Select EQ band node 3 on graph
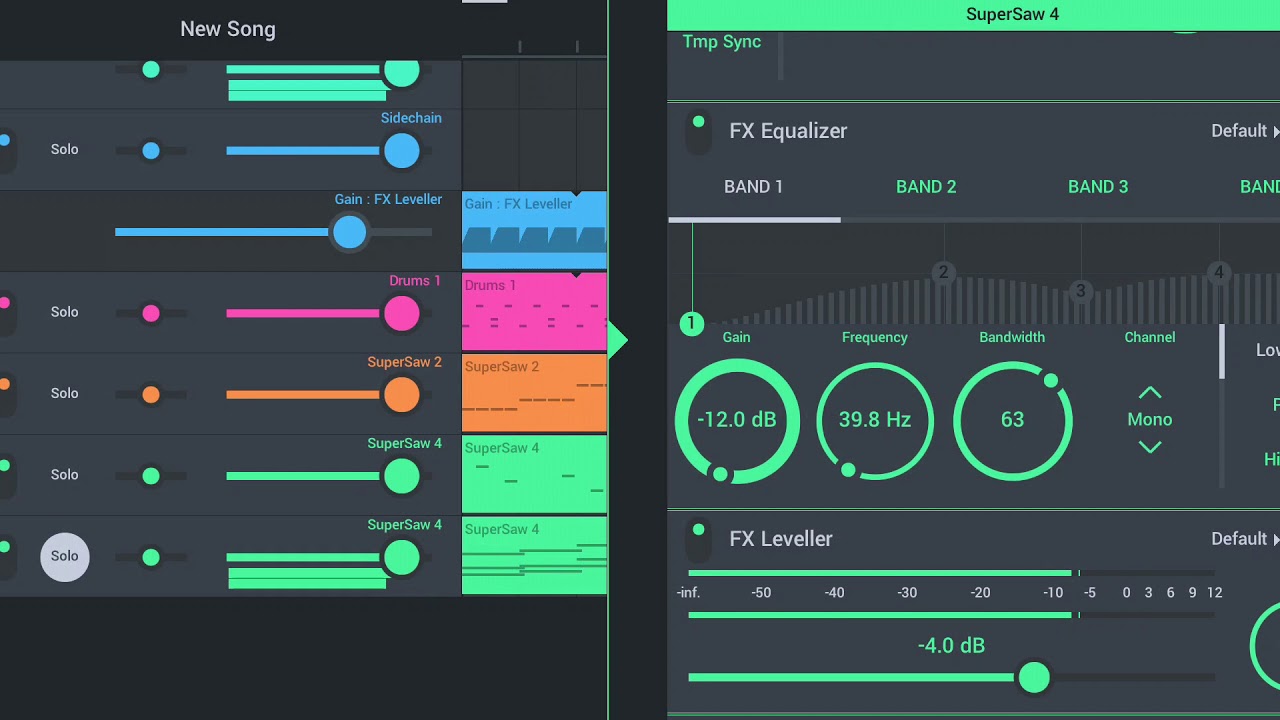 pyautogui.click(x=1080, y=291)
